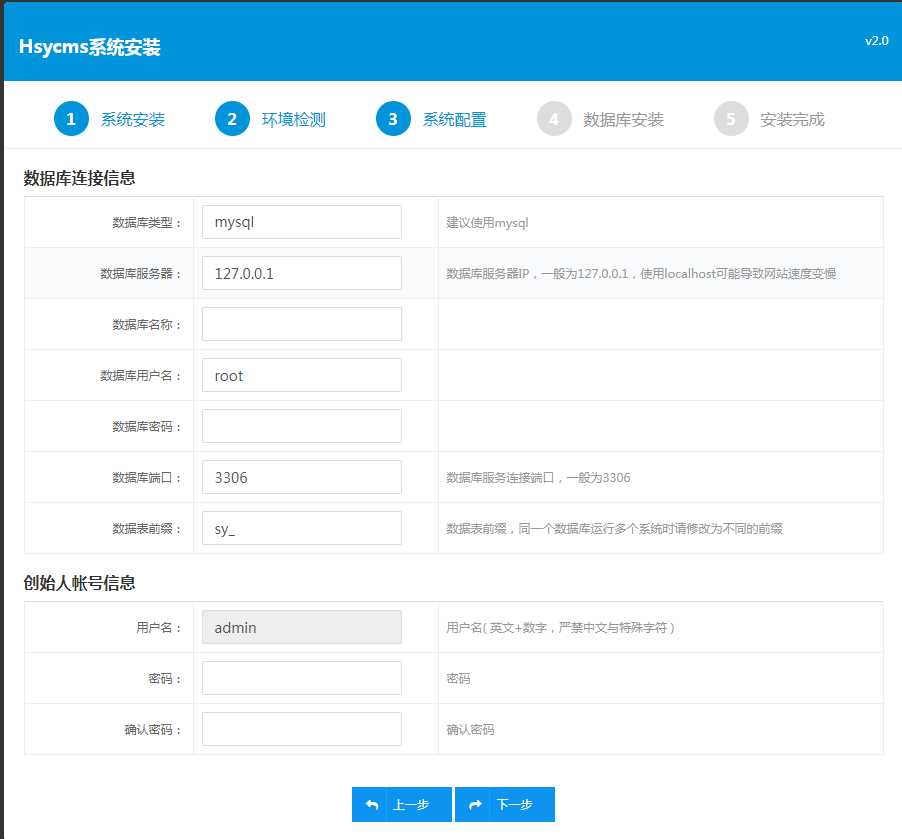Viewport: 902px width, 839px height.
Task: Click the 确认密码： label
Action: click(x=153, y=730)
